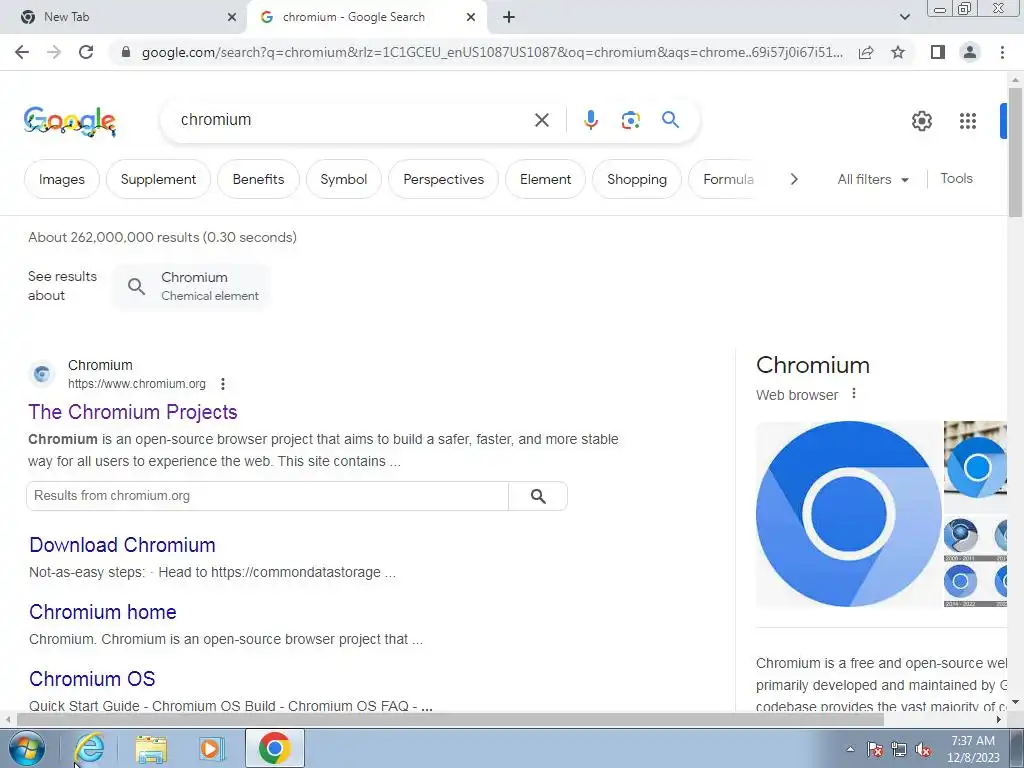This screenshot has height=768, width=1024.
Task: Click the Results from chromium.org field
Action: (x=267, y=496)
